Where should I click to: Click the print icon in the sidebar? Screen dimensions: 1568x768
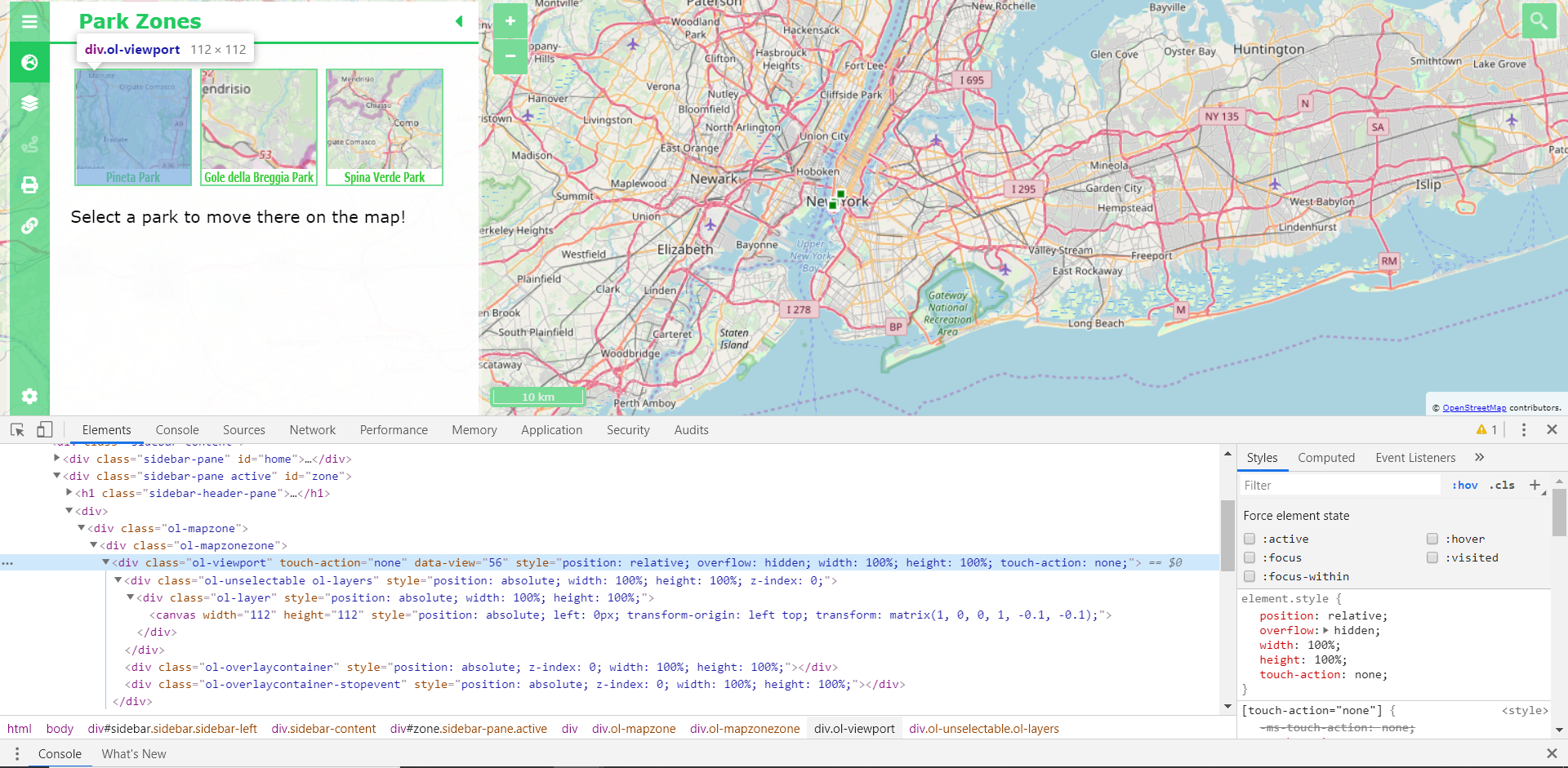[x=30, y=185]
